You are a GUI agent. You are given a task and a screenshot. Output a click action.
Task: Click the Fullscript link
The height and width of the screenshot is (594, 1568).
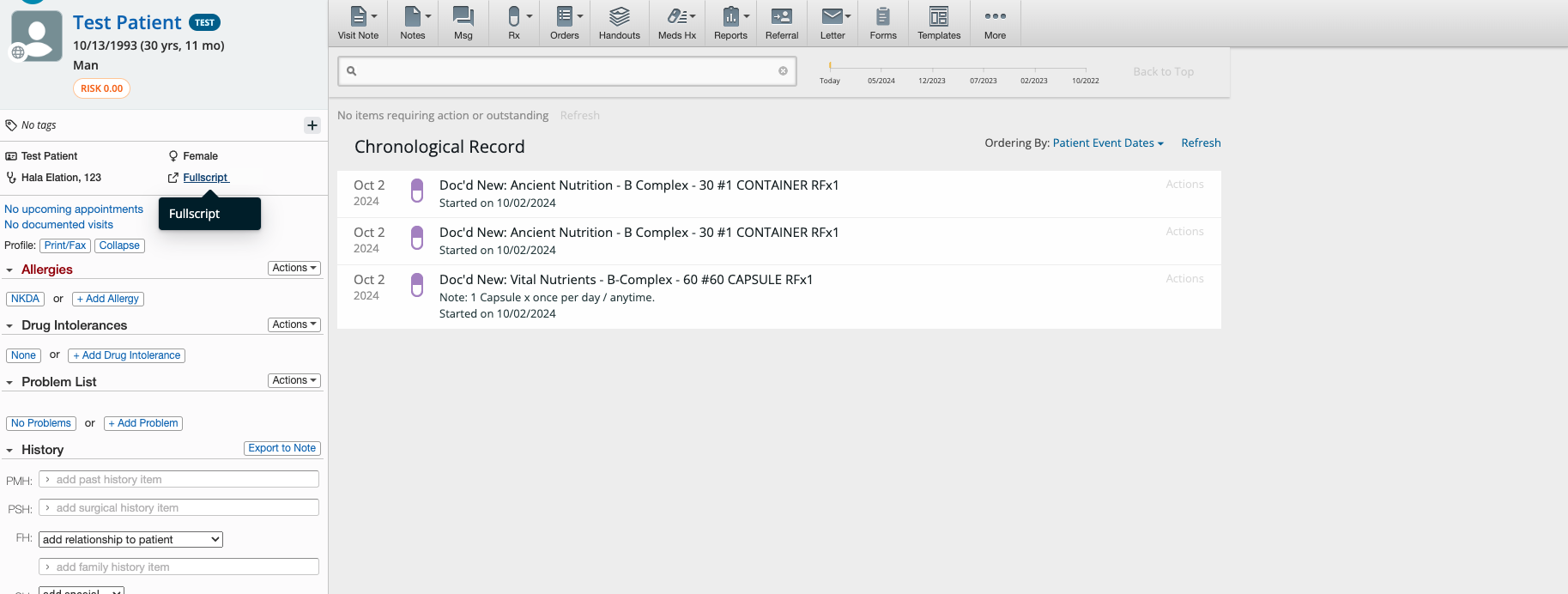(x=205, y=178)
